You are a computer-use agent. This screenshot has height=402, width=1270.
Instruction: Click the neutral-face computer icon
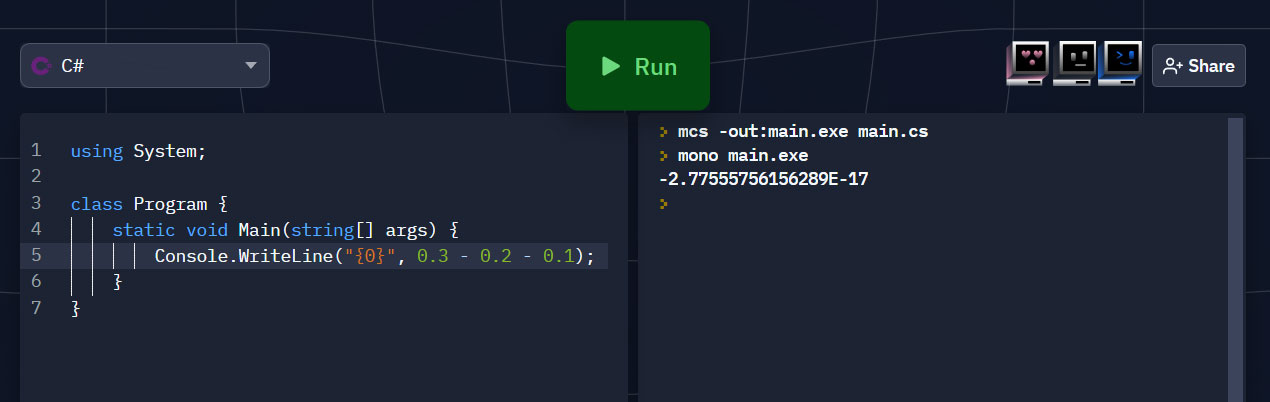click(1074, 64)
